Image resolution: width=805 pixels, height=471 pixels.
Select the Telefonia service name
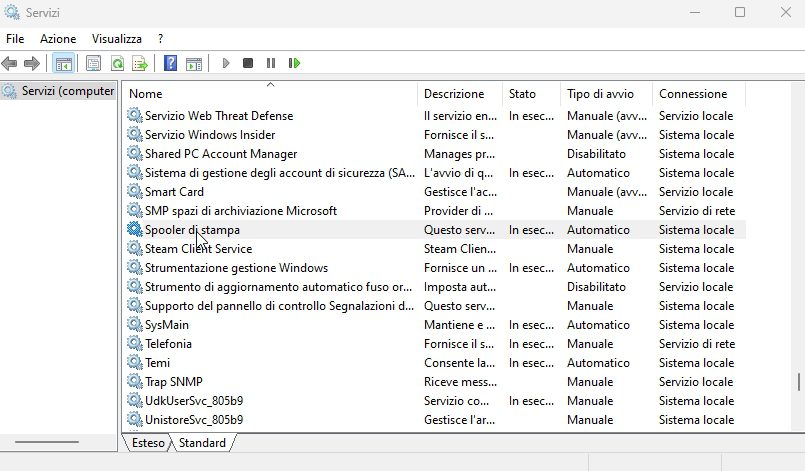(x=168, y=344)
